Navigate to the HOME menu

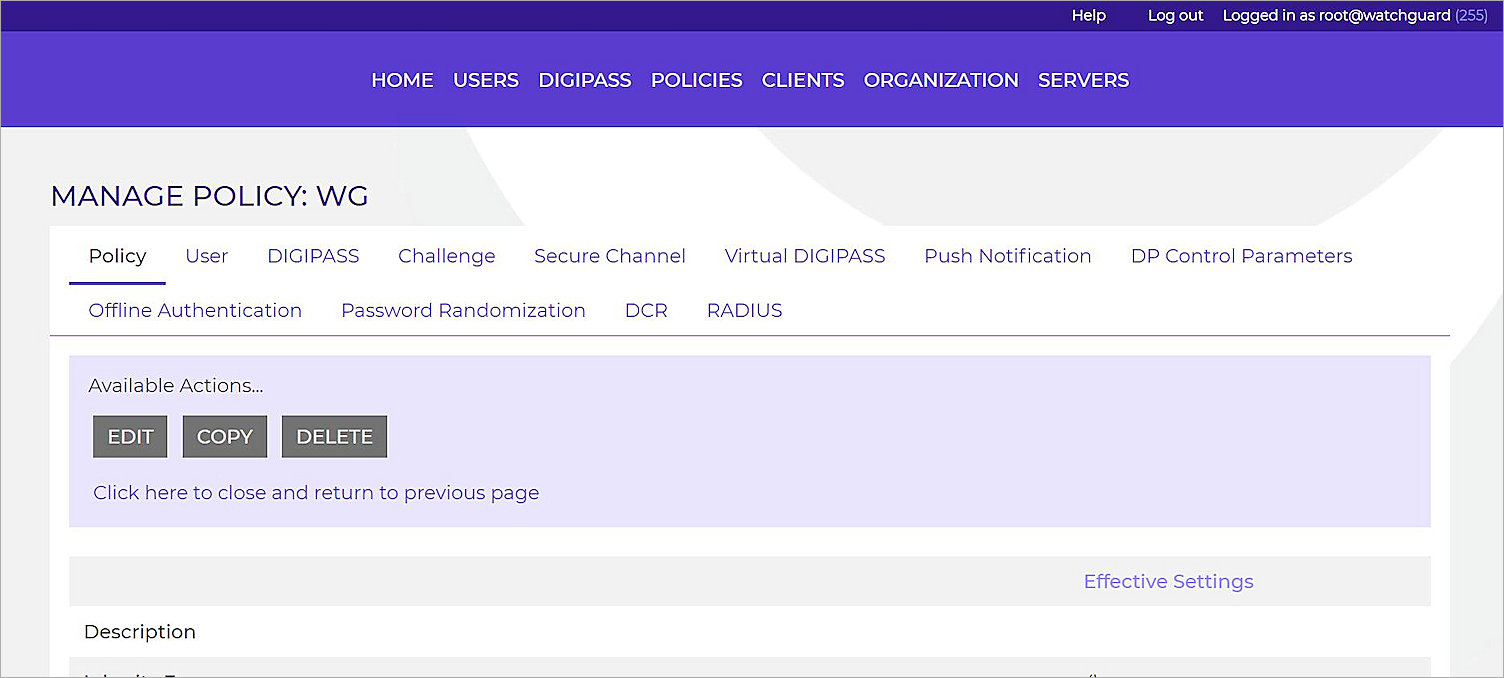tap(402, 80)
